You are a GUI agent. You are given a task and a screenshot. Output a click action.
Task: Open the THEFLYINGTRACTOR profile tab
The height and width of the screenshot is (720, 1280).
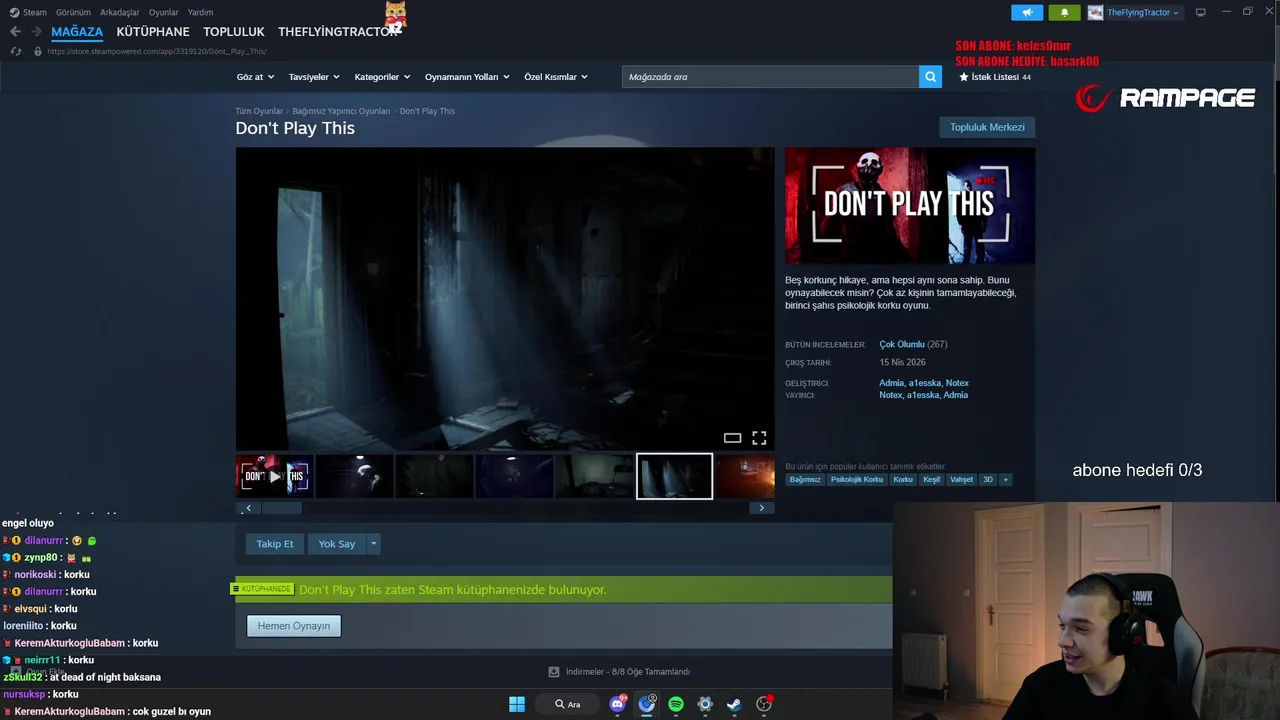[x=338, y=32]
